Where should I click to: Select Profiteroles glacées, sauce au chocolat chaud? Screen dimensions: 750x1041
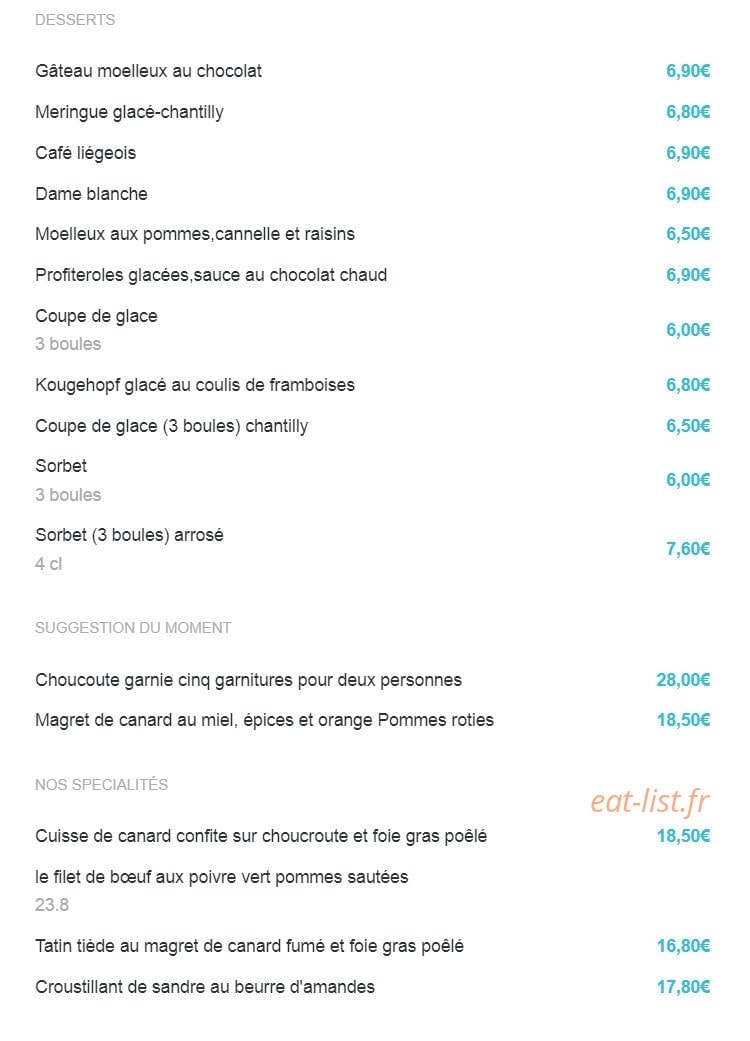coord(210,276)
